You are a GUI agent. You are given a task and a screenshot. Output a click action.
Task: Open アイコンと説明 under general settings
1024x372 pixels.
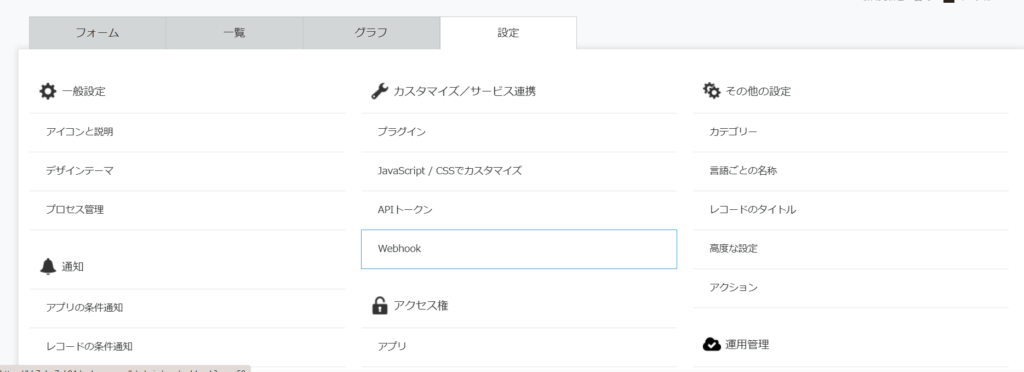[x=187, y=132]
